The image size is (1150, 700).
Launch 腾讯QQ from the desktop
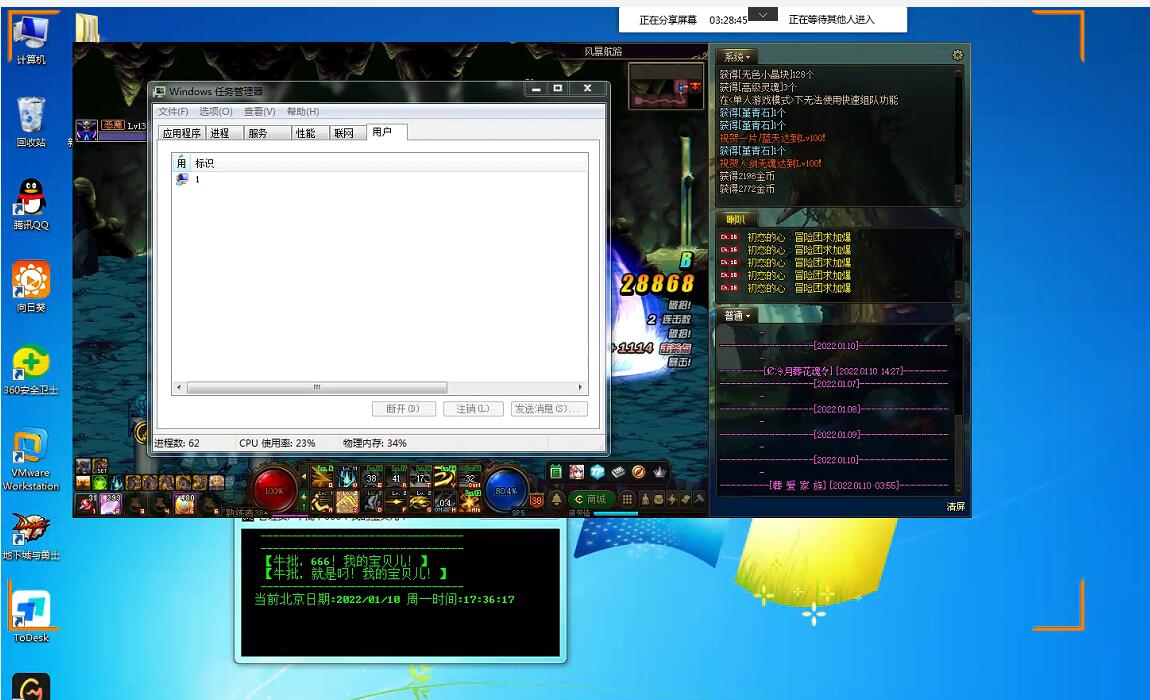(31, 204)
